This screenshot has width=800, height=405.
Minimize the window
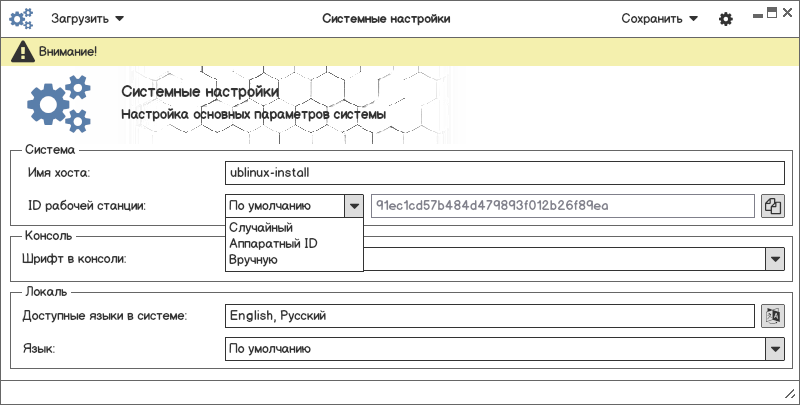[758, 15]
